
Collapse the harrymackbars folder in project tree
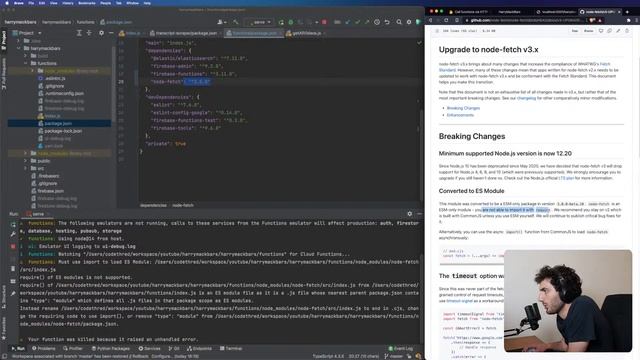tap(19, 48)
